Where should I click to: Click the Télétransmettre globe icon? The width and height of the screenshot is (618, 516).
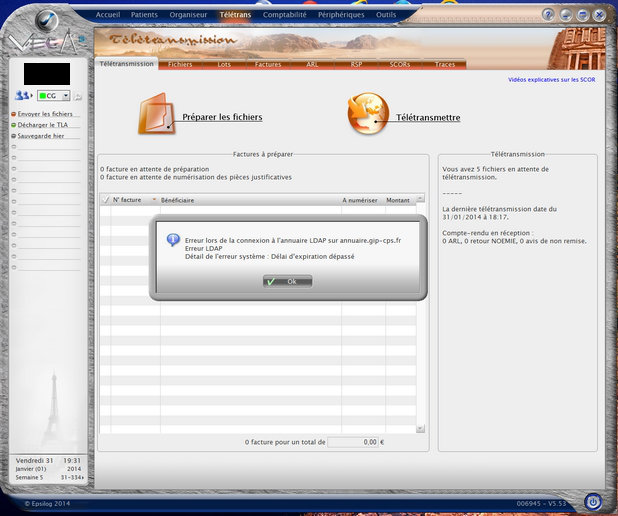pos(368,114)
